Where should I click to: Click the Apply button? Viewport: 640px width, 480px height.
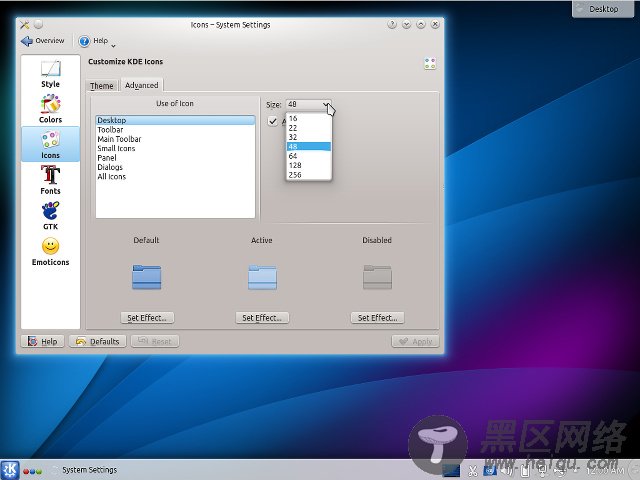tap(415, 341)
